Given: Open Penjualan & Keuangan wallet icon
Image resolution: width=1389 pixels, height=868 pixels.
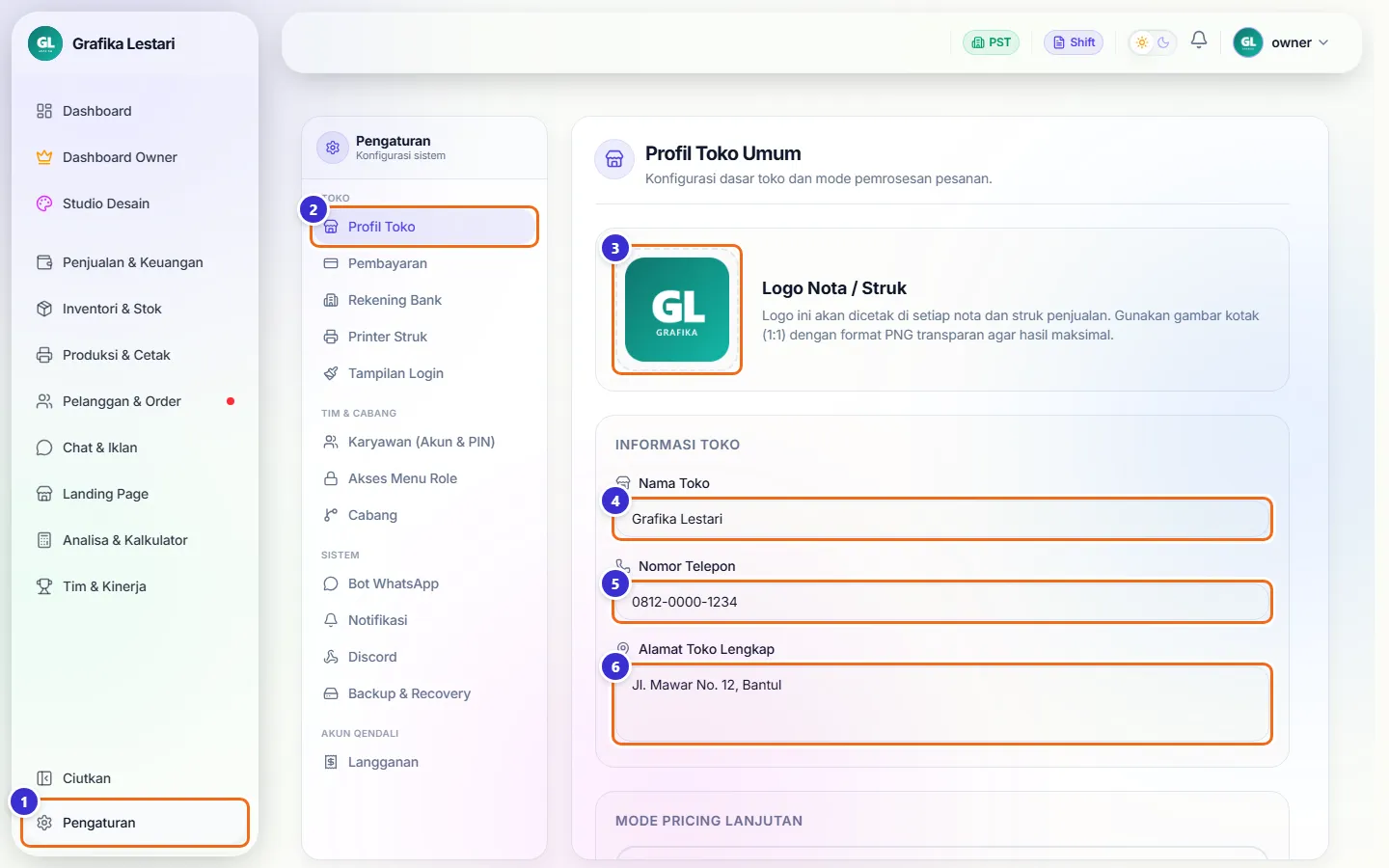Looking at the screenshot, I should tap(44, 262).
